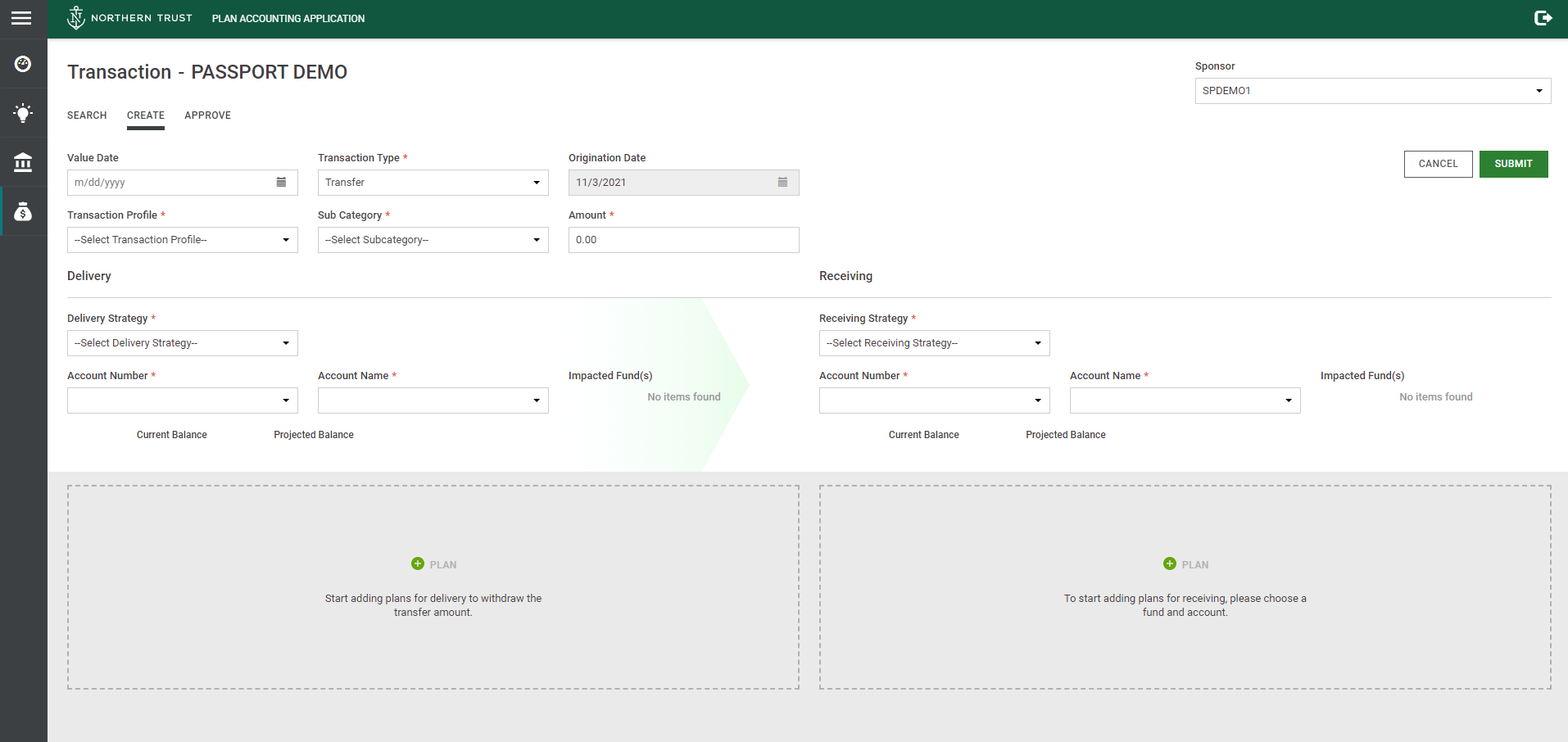Click the green plus Plan icon under Delivery
This screenshot has width=1568, height=742.
pos(418,563)
